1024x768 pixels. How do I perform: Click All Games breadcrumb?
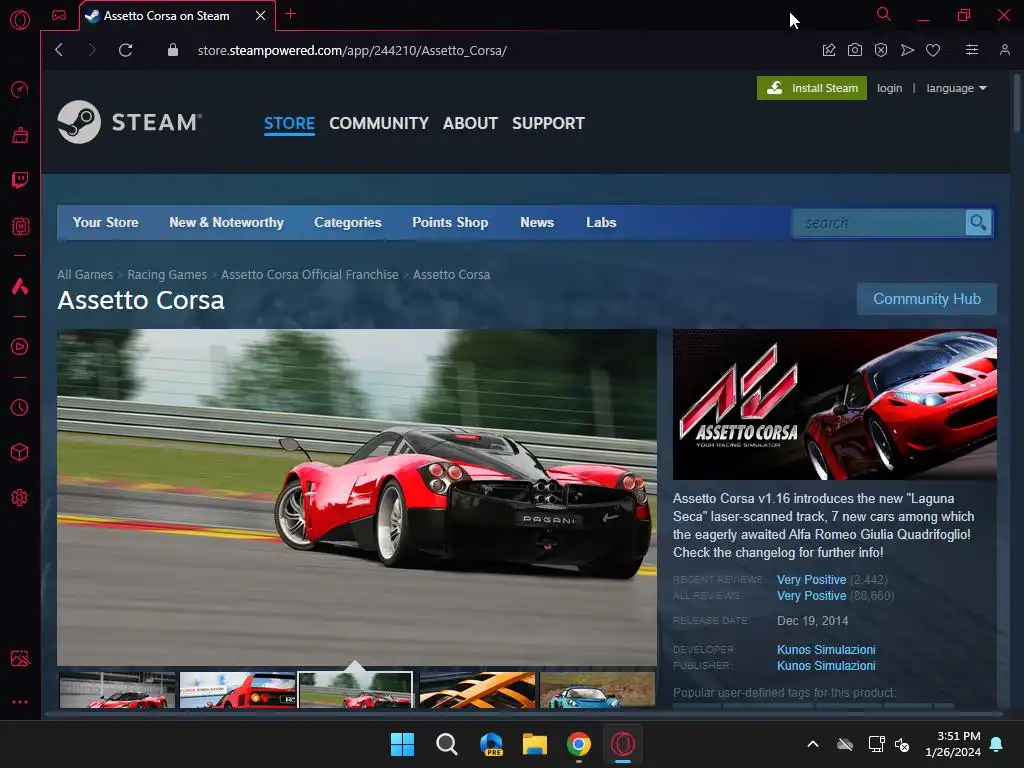[85, 275]
